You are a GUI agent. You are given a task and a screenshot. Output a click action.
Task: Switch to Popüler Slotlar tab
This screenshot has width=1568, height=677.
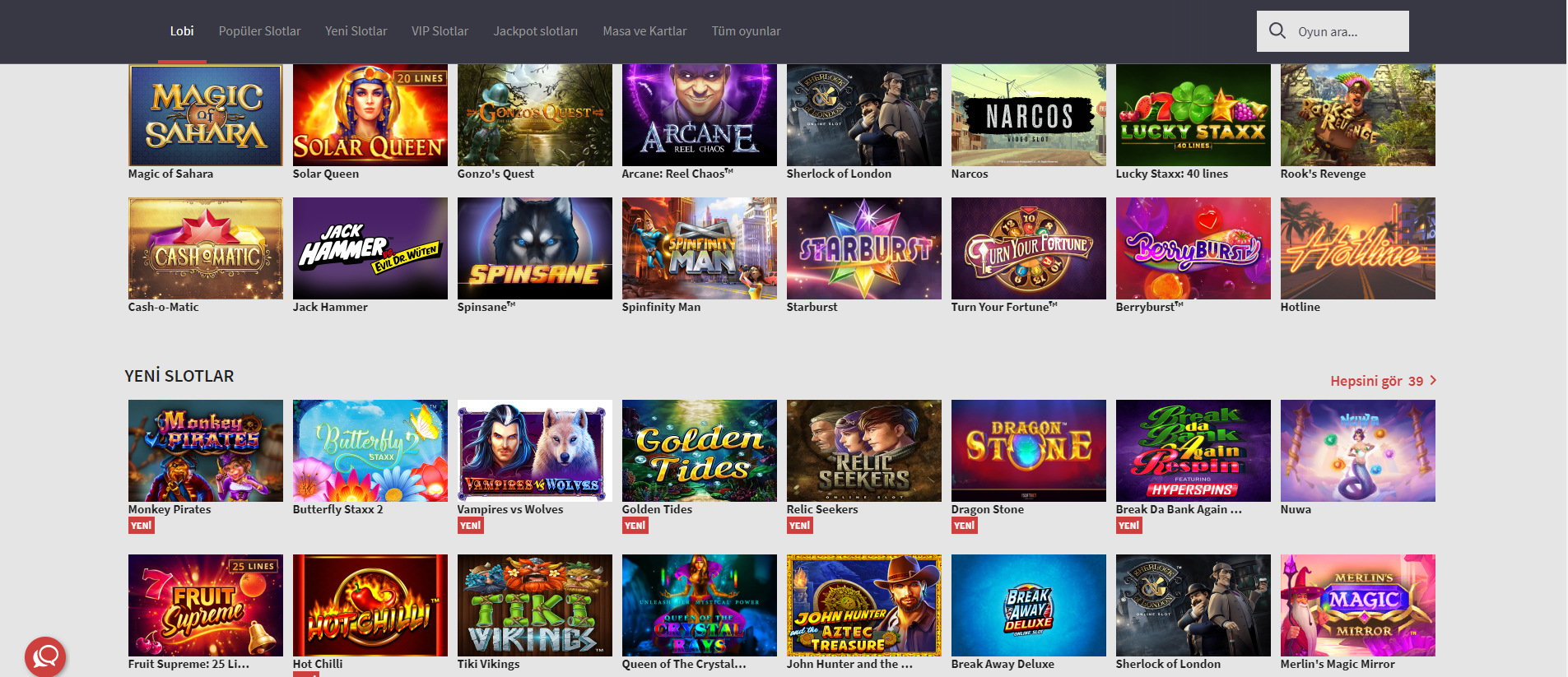tap(259, 31)
